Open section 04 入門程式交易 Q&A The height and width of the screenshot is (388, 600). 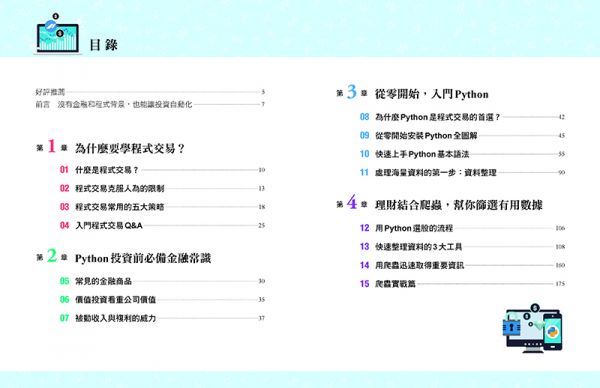click(162, 225)
